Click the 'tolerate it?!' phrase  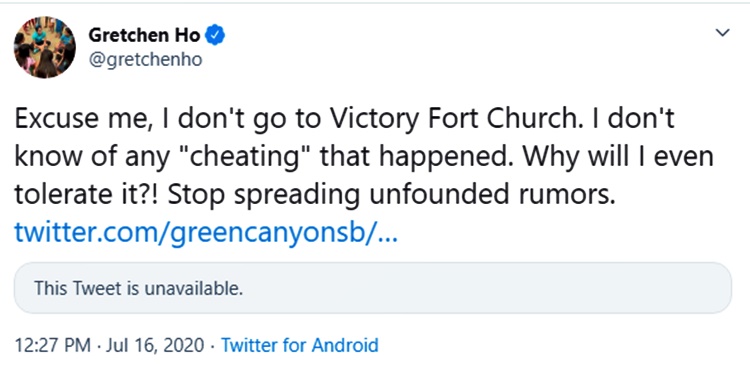click(88, 195)
